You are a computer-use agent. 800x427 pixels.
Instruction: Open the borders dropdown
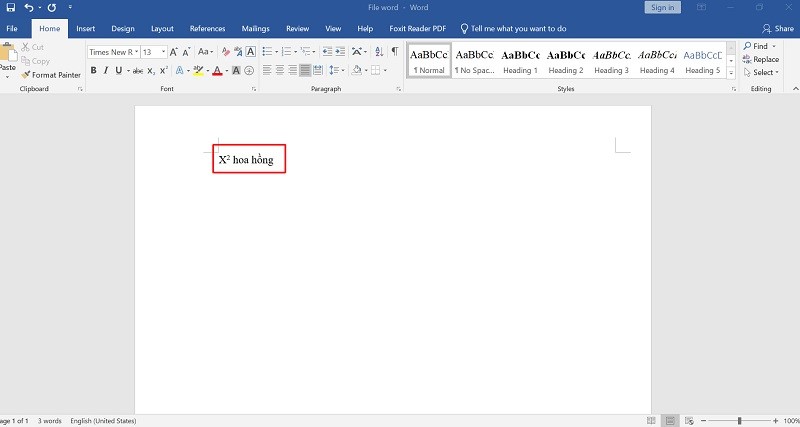(385, 70)
